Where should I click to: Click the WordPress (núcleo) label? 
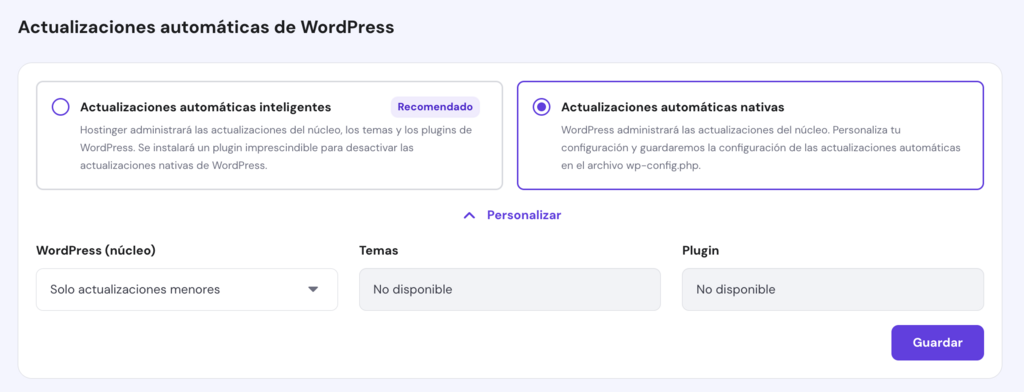tap(95, 251)
